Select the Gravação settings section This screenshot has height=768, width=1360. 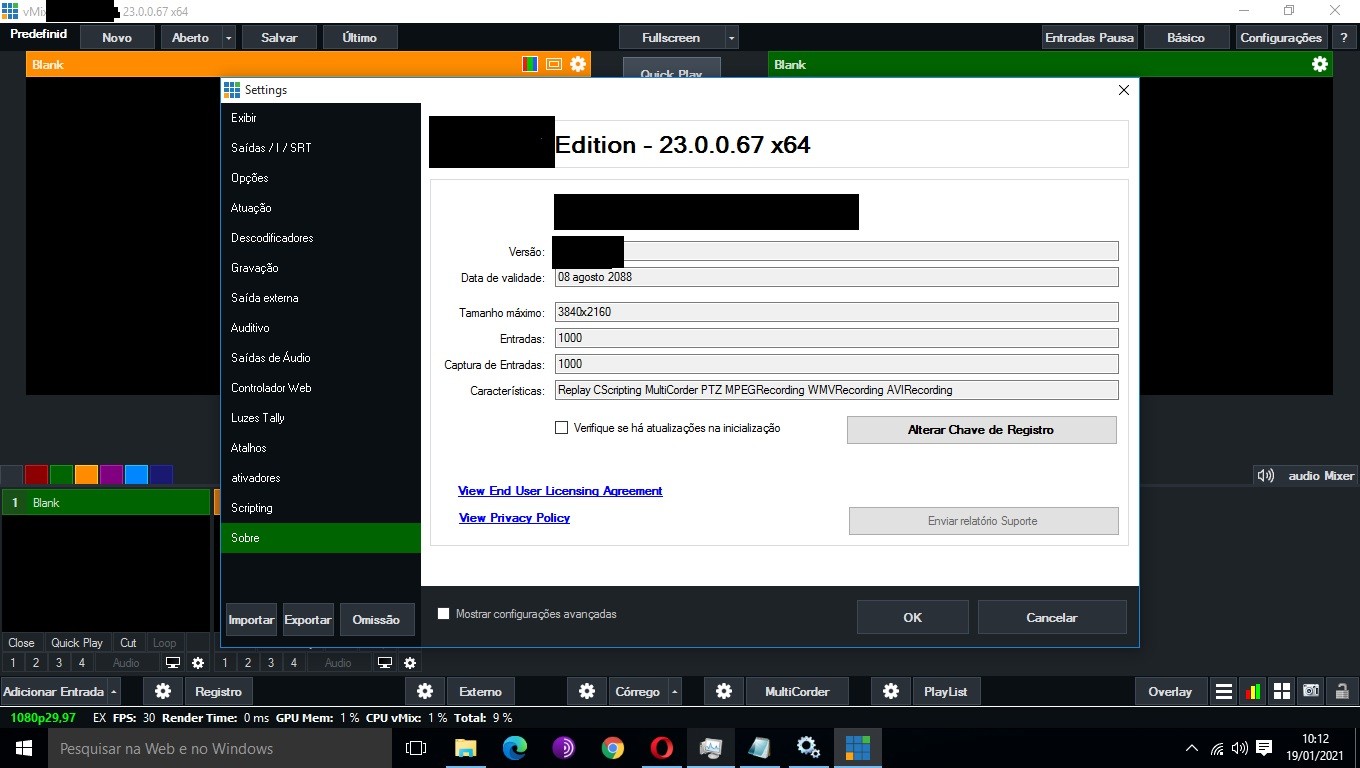click(320, 268)
